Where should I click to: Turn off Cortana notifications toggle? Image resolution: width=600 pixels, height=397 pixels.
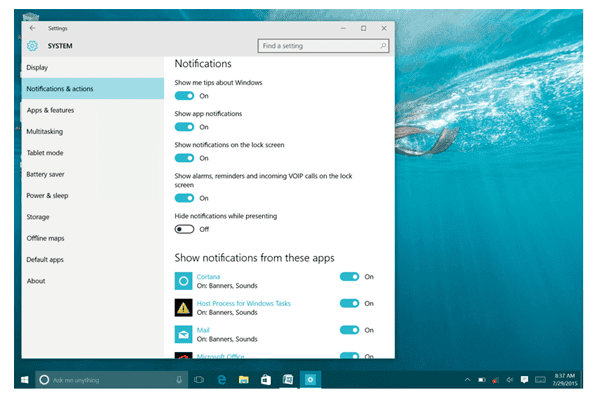(349, 277)
